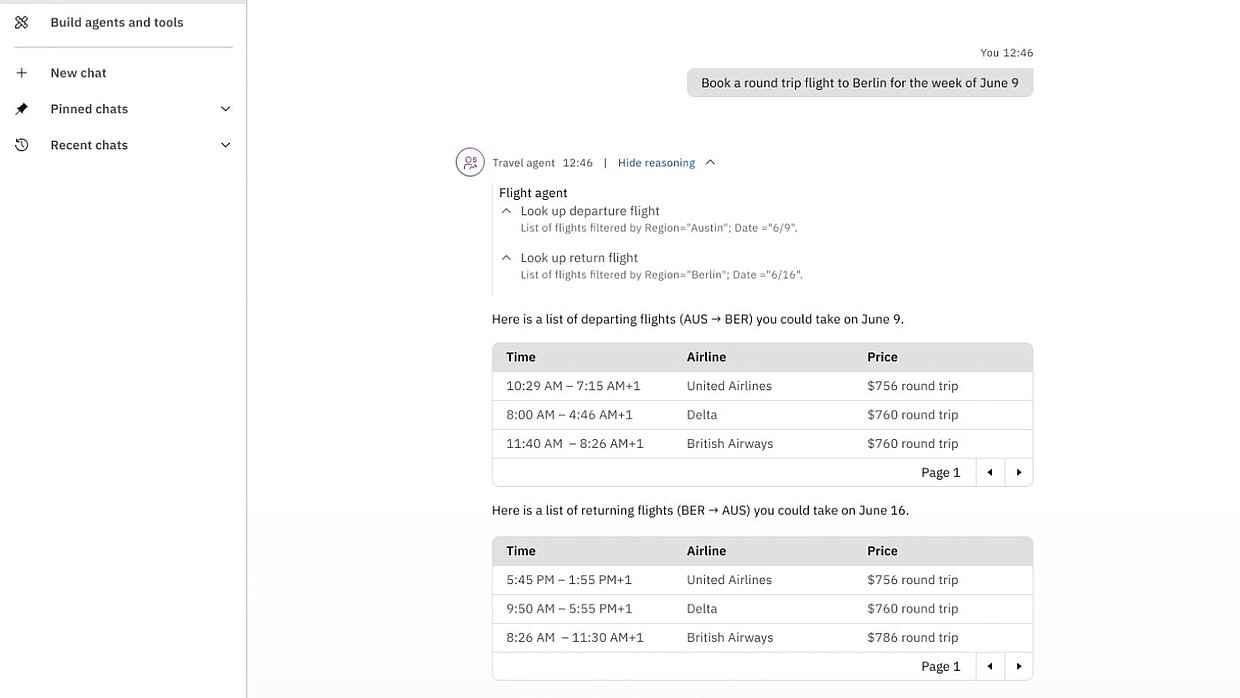This screenshot has height=698, width=1240.
Task: Collapse the Look up departure flight step
Action: pyautogui.click(x=506, y=211)
